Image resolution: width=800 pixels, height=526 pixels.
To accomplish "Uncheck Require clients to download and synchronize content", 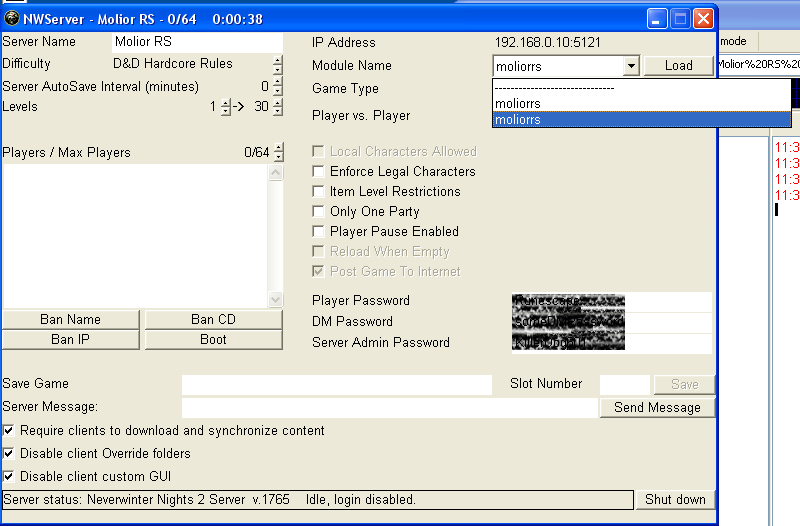I will [9, 431].
